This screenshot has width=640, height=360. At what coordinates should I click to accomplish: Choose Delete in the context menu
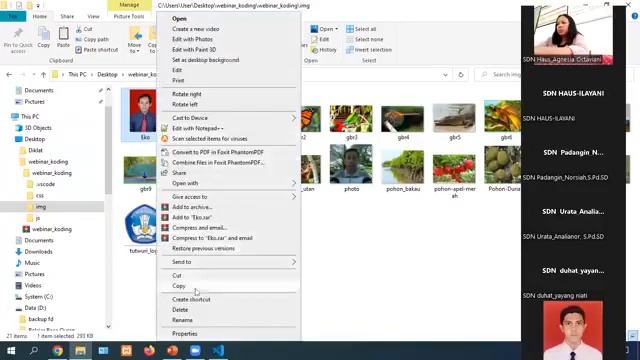pyautogui.click(x=229, y=310)
